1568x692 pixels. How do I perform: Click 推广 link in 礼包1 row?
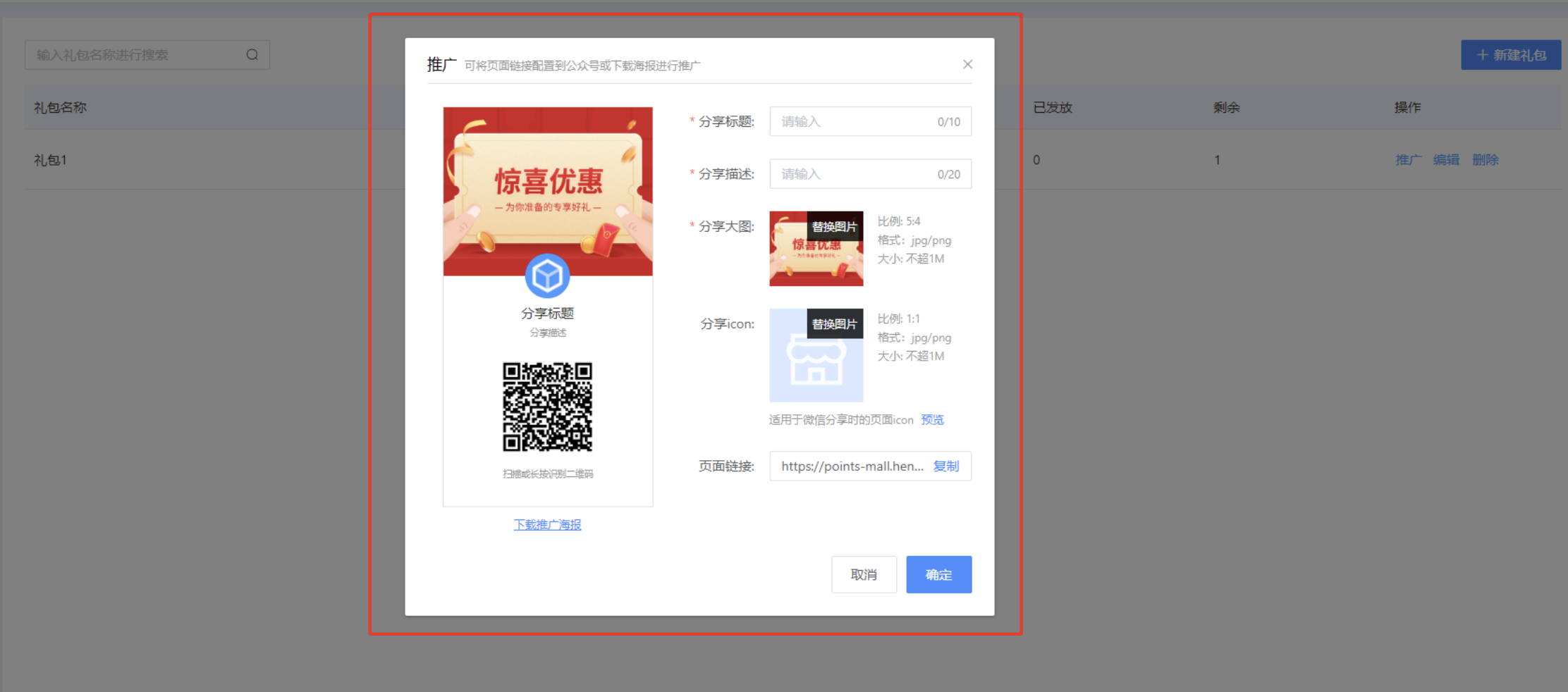[x=1408, y=160]
